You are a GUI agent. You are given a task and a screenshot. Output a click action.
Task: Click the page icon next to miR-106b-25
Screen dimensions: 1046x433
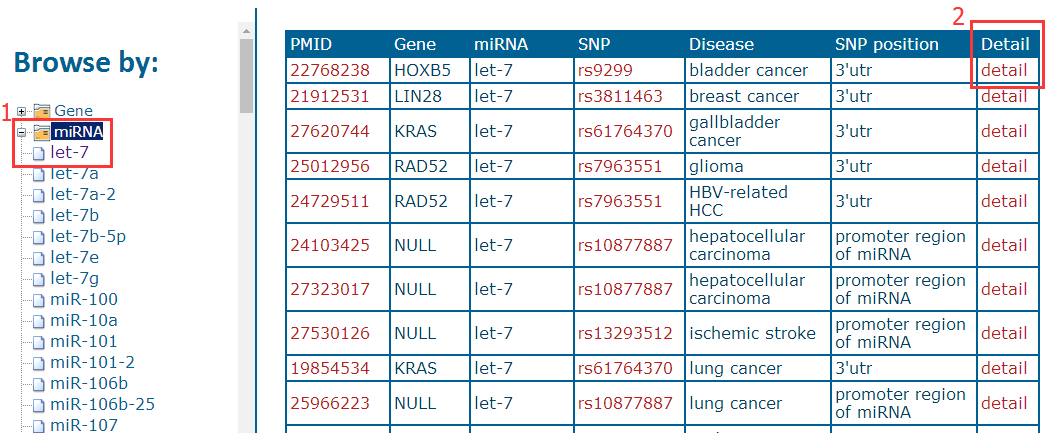[x=39, y=404]
